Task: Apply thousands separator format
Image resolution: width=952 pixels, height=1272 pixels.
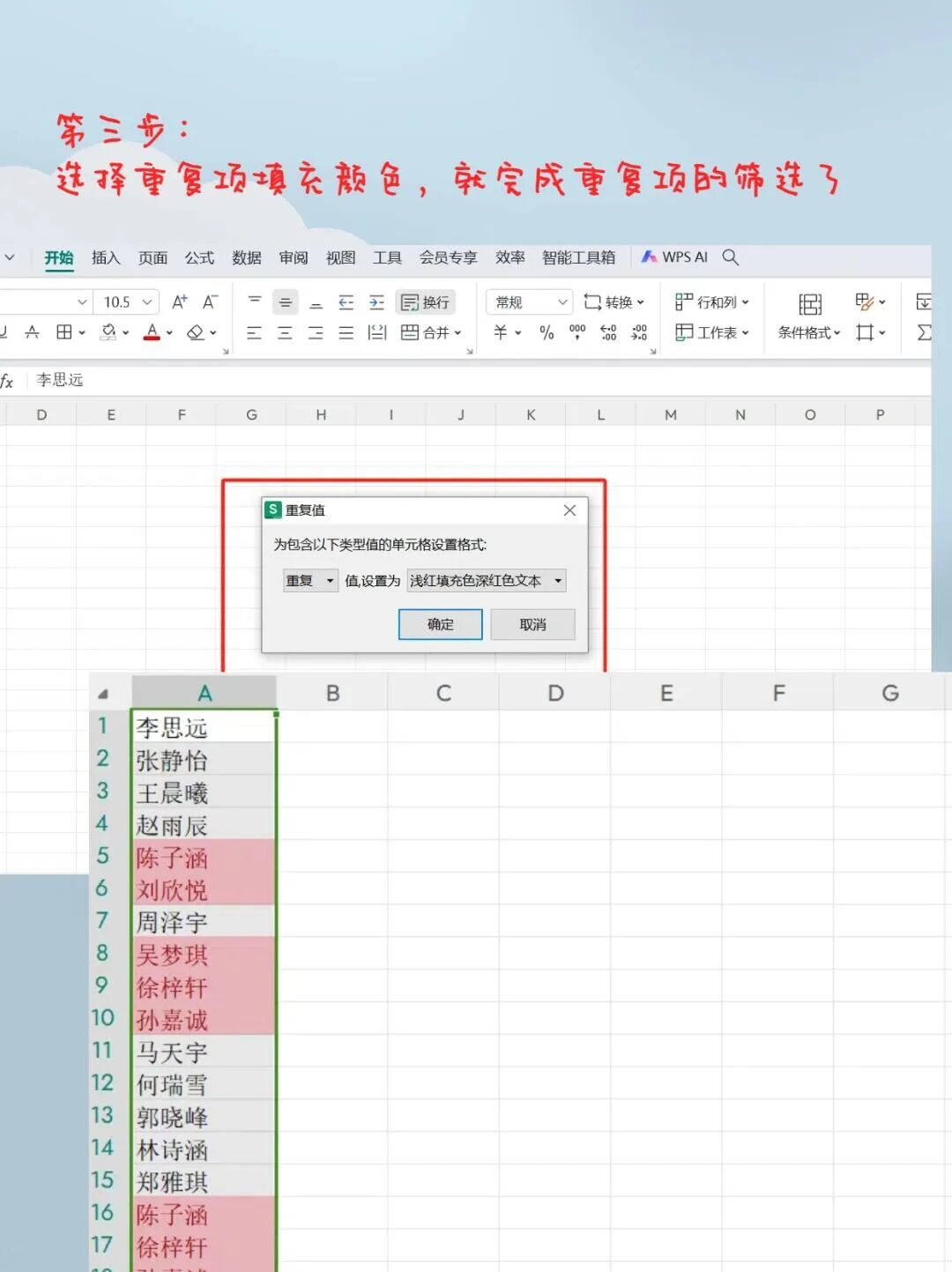Action: point(577,332)
